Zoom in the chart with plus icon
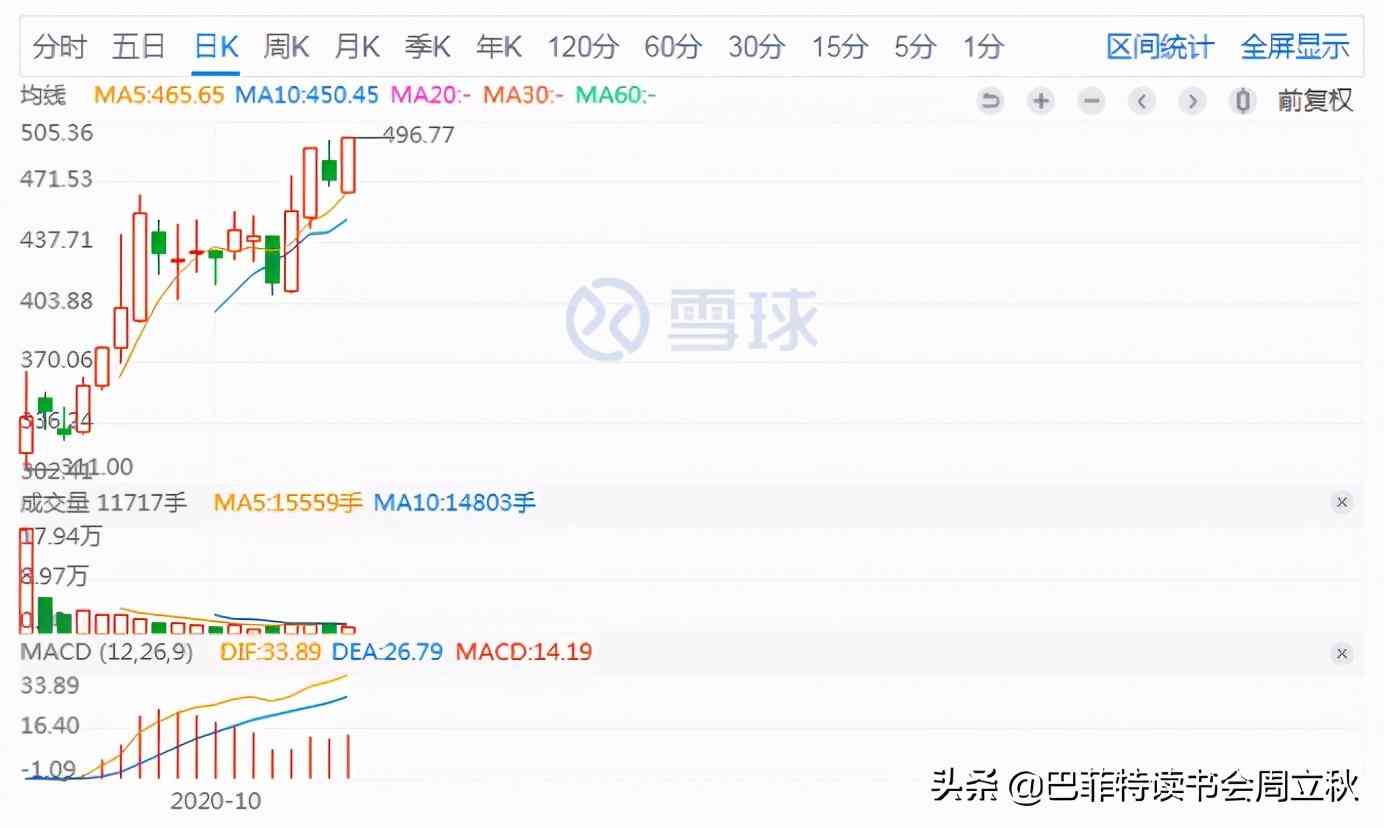 coord(1041,100)
